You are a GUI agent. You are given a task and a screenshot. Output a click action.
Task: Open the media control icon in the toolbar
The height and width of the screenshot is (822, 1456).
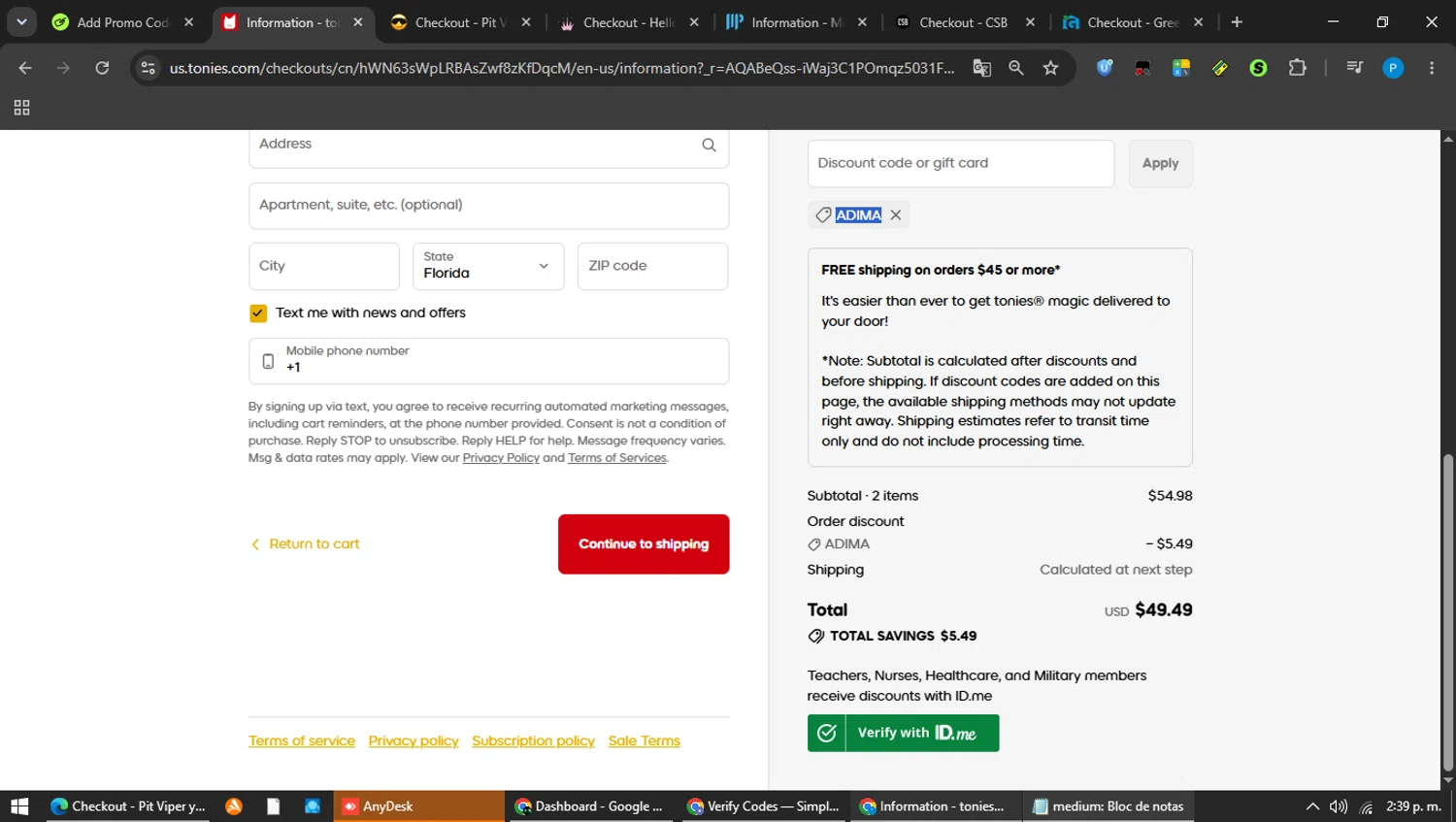tap(1354, 68)
